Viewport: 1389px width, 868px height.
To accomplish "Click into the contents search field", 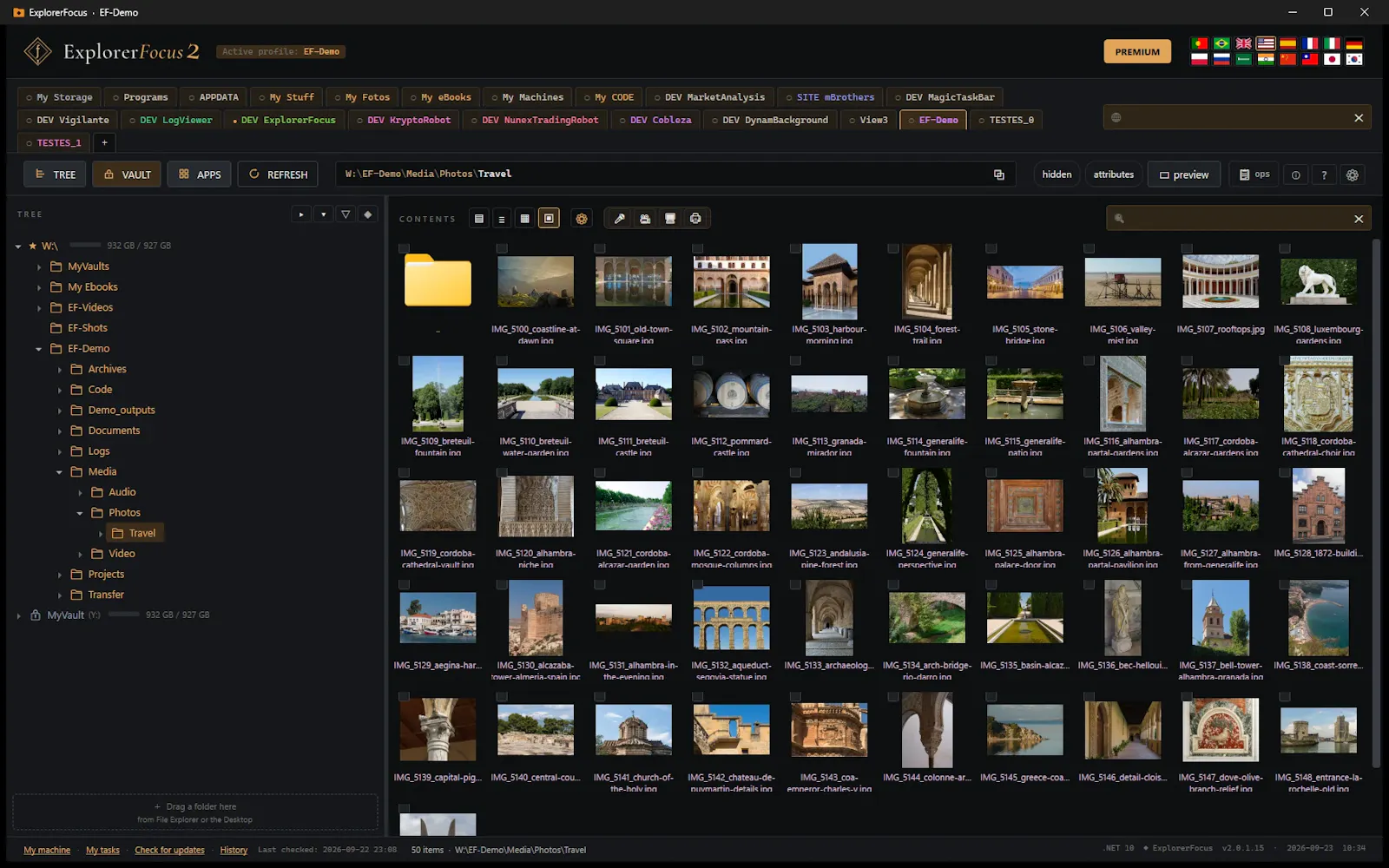I will point(1237,219).
